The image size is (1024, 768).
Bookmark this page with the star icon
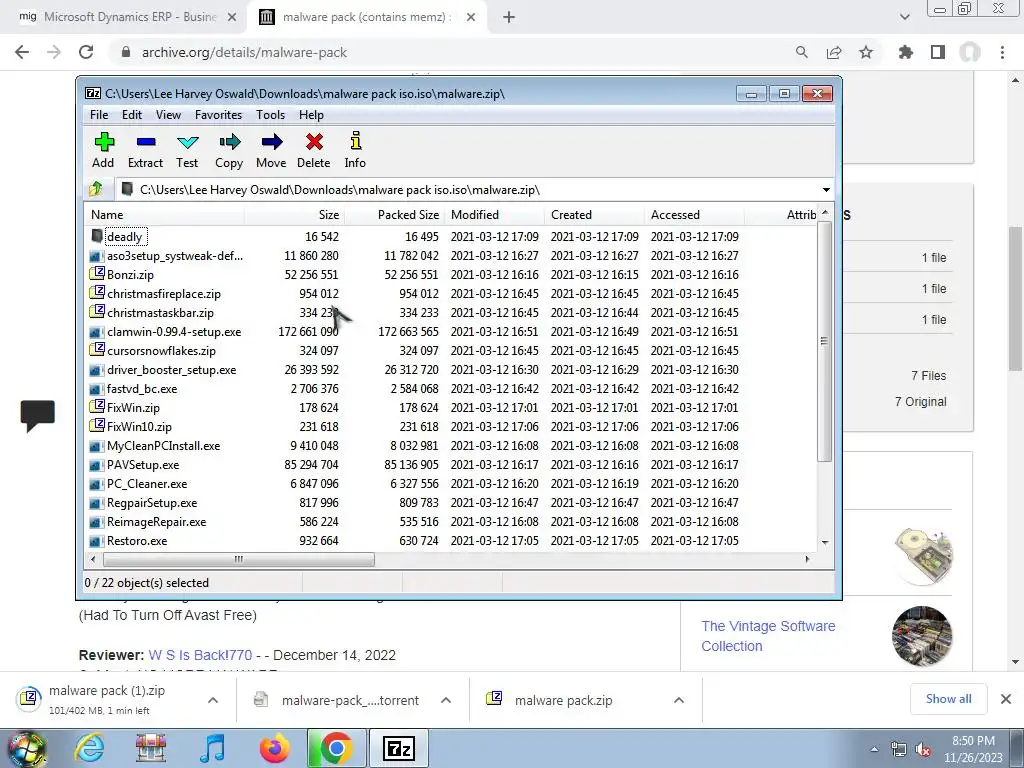866,52
